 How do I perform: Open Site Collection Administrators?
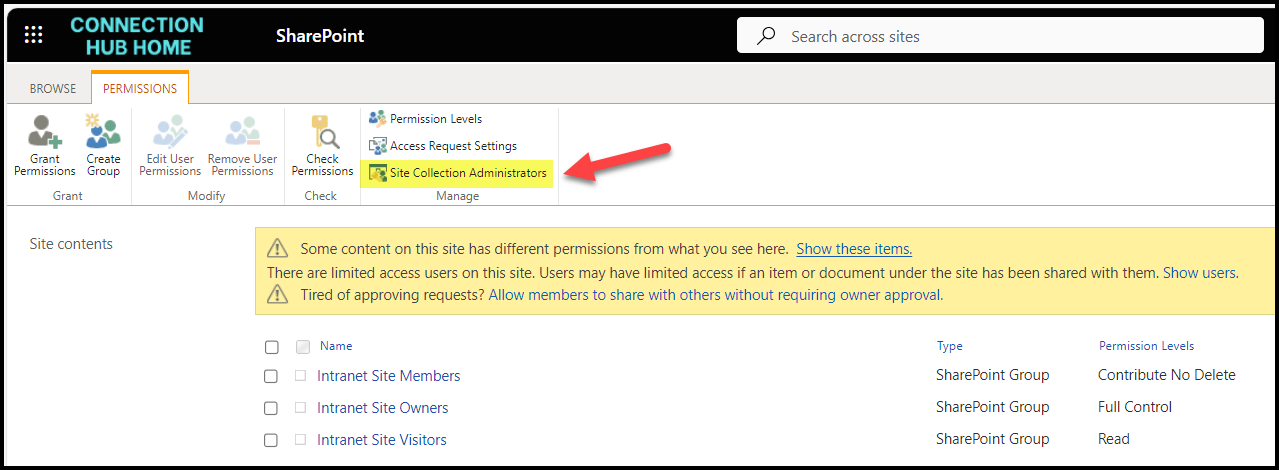tap(467, 173)
